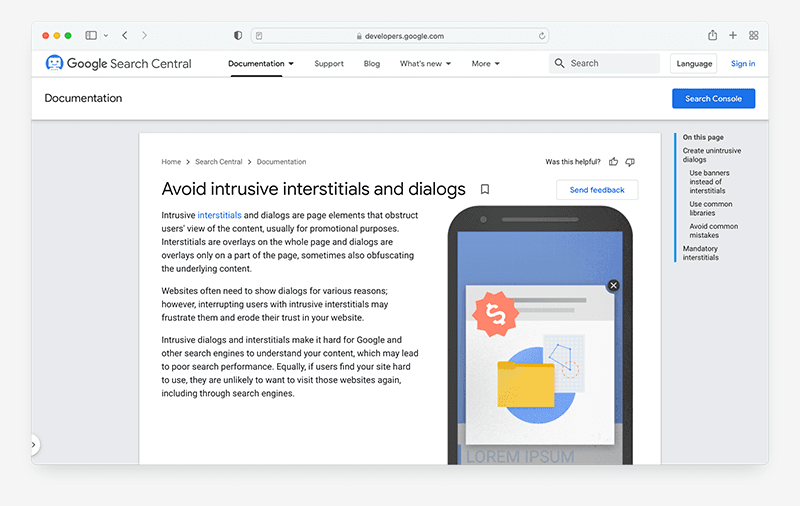Click the Search Central breadcrumb link
The width and height of the screenshot is (800, 506).
219,162
